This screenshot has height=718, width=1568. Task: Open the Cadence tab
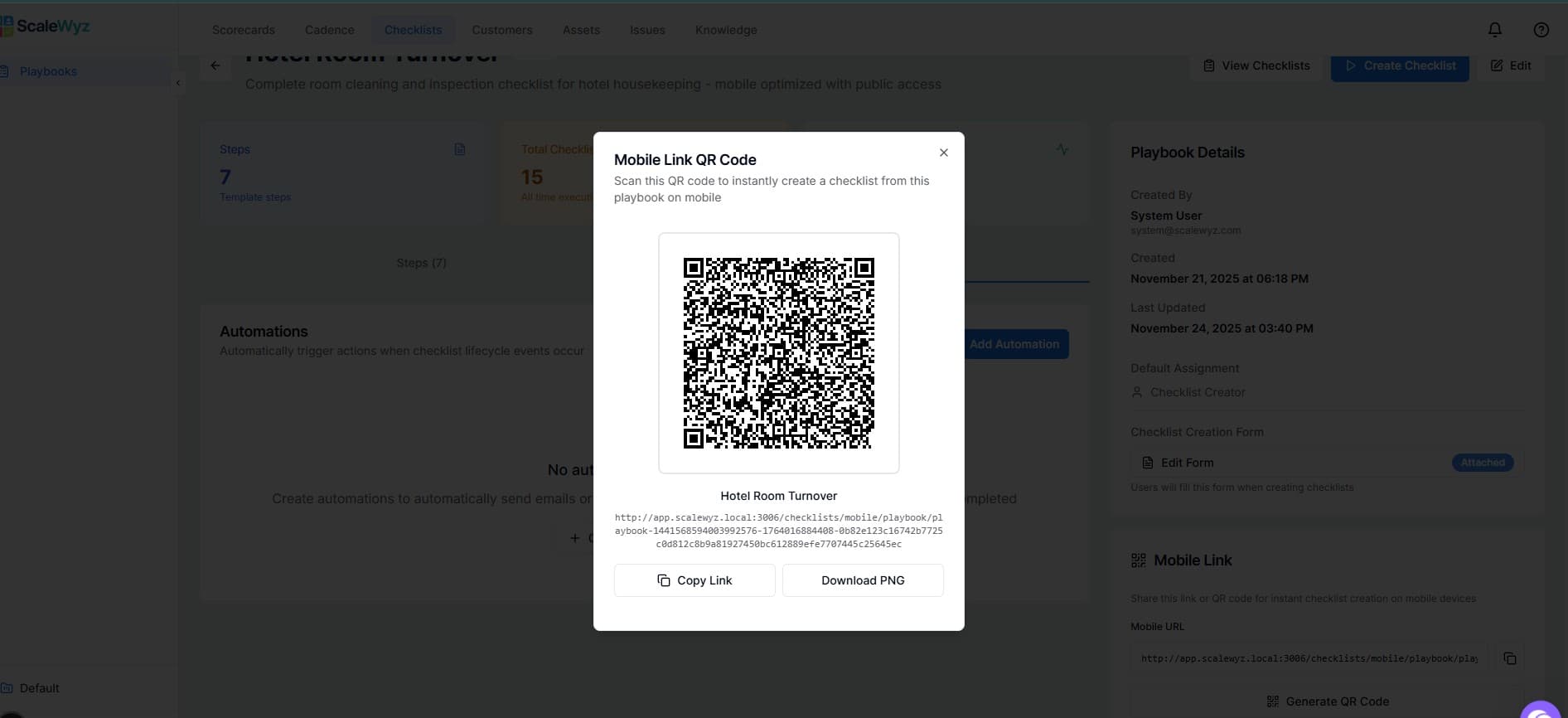329,30
